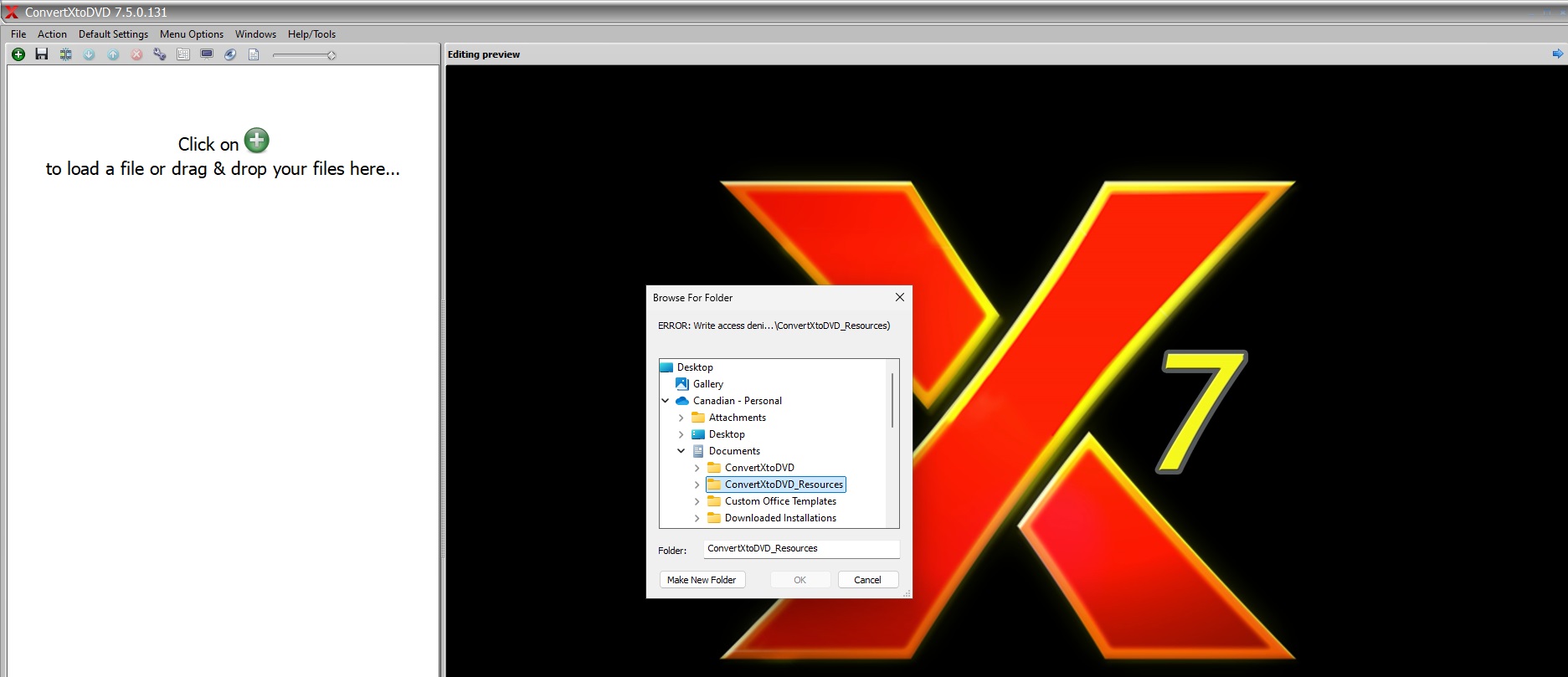Click the Documents folder page icon

point(697,451)
